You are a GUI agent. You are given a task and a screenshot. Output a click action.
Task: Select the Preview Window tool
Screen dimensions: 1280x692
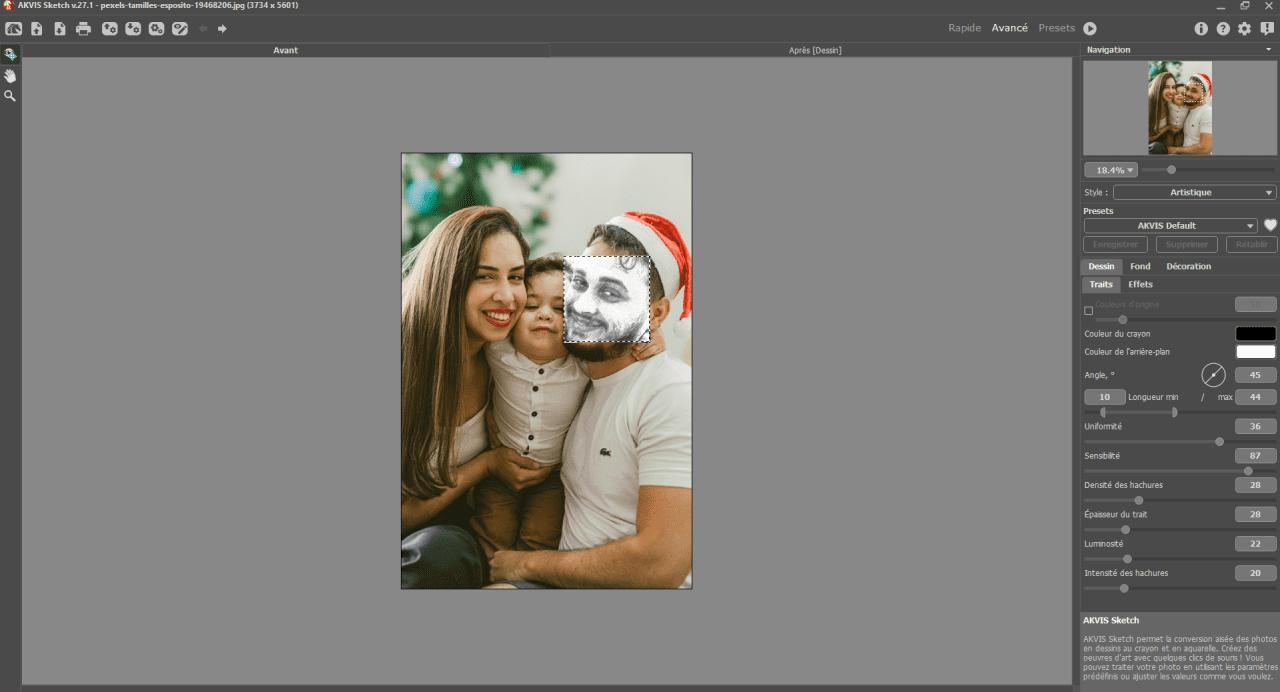tap(10, 55)
